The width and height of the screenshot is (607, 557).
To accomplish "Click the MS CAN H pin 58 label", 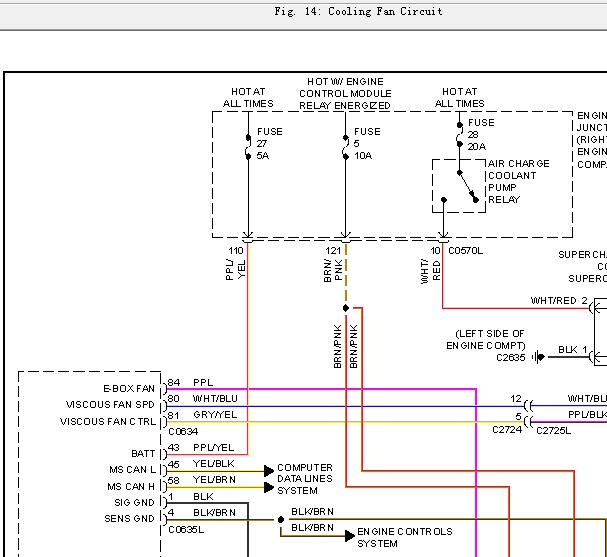I will pyautogui.click(x=131, y=486).
